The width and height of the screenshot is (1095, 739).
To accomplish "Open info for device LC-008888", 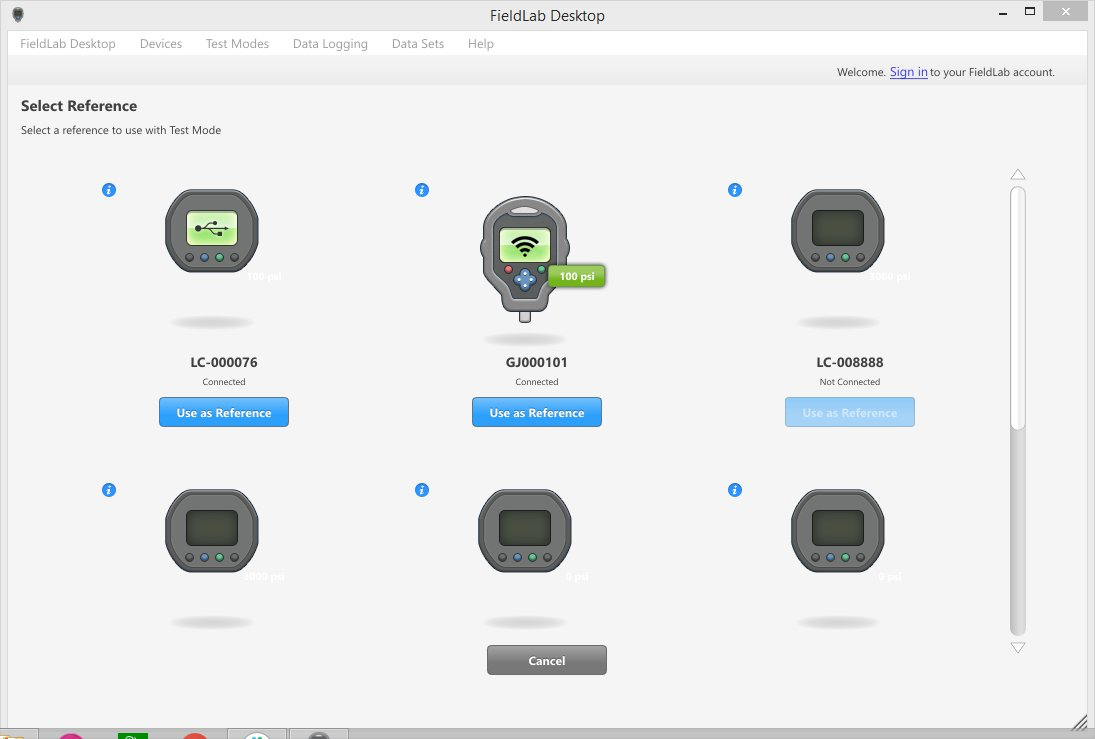I will 735,190.
